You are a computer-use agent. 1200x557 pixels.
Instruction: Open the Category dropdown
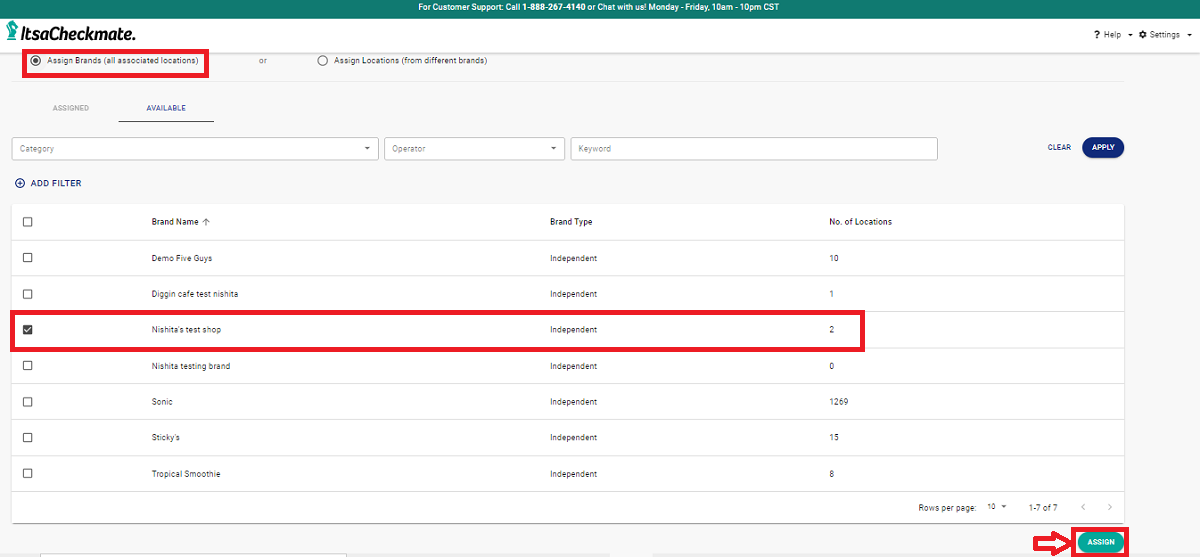point(195,149)
